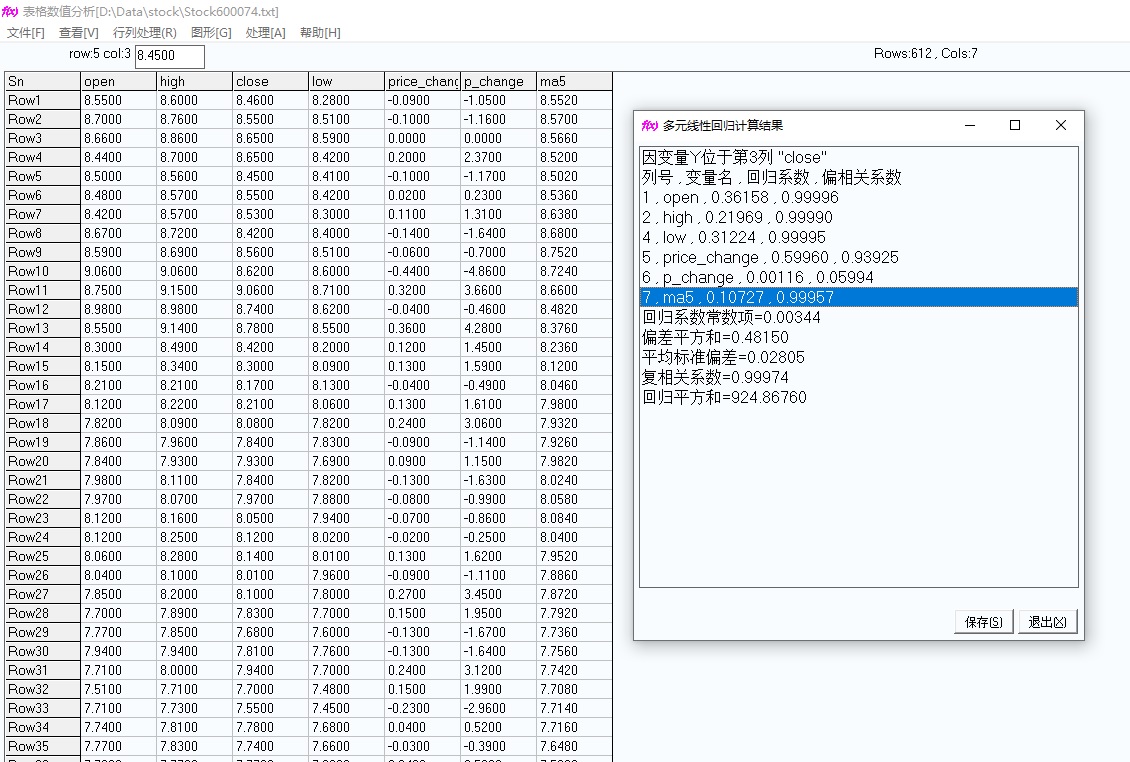Select result line '6 , p_change , 0.00116'
This screenshot has width=1130, height=762.
click(858, 278)
